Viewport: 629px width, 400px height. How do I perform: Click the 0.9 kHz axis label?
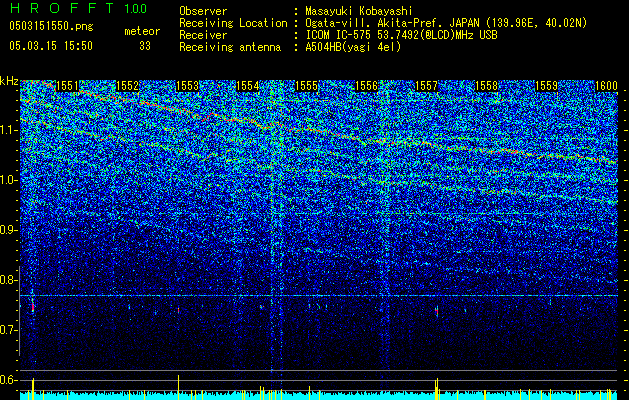(8, 230)
